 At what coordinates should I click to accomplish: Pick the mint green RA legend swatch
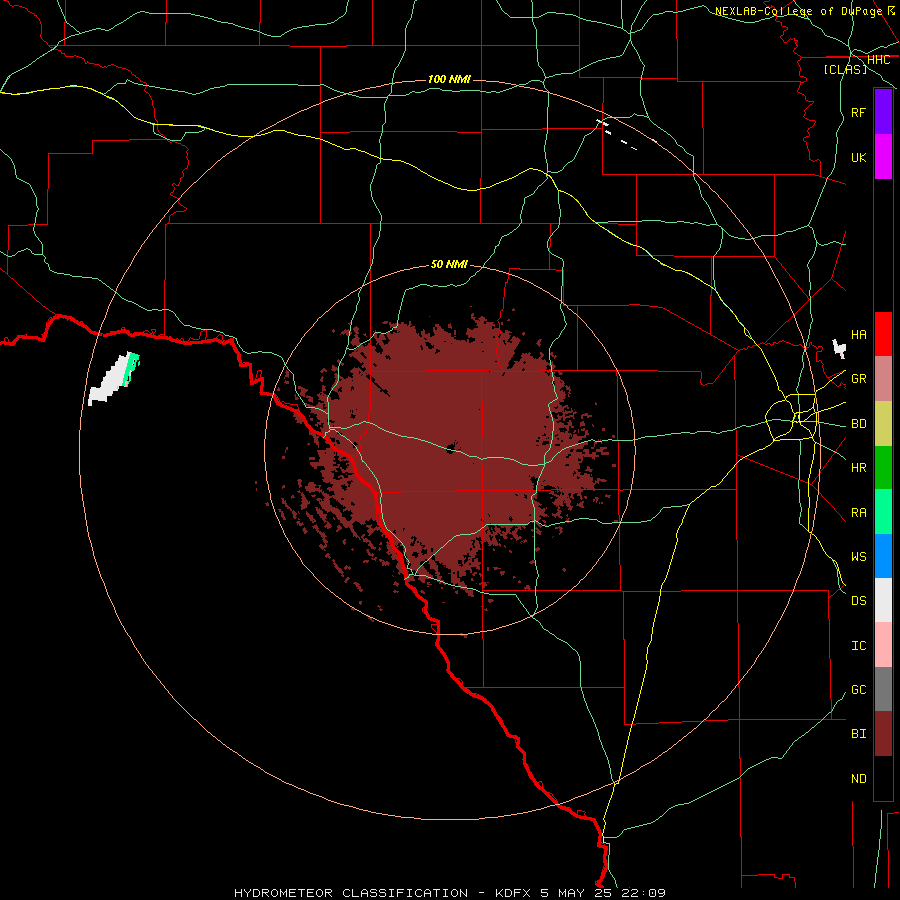click(x=883, y=512)
